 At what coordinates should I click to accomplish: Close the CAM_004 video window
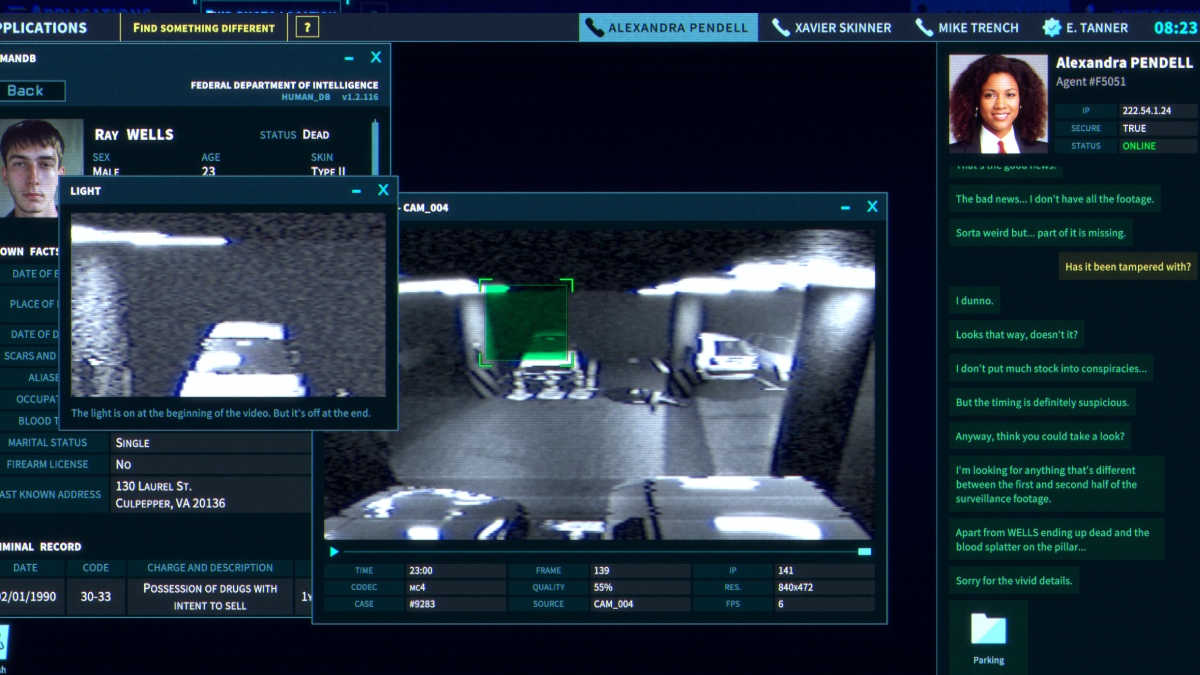(x=872, y=207)
